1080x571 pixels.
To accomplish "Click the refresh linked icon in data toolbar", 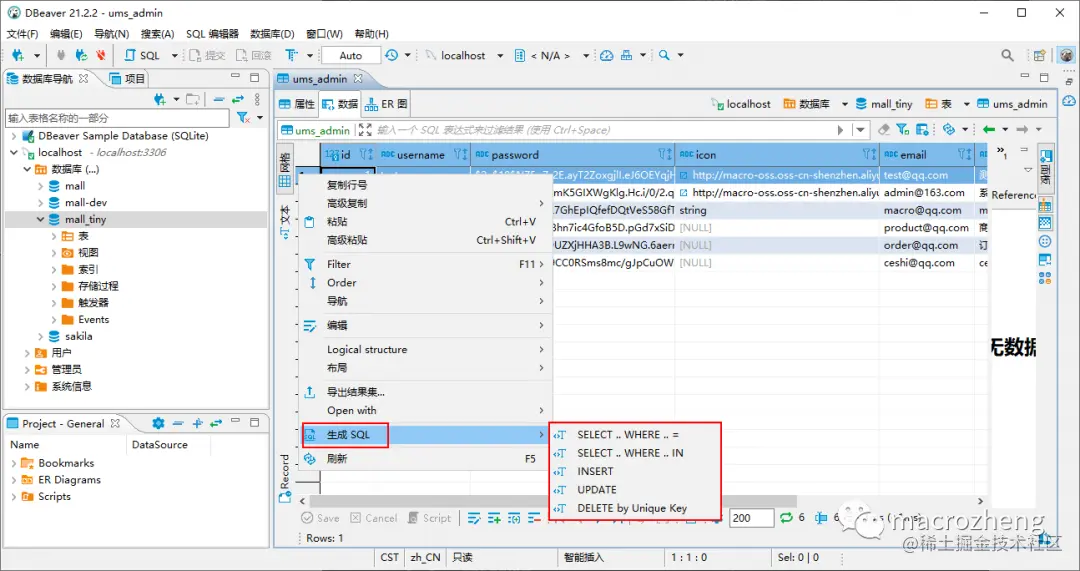I will tap(948, 129).
